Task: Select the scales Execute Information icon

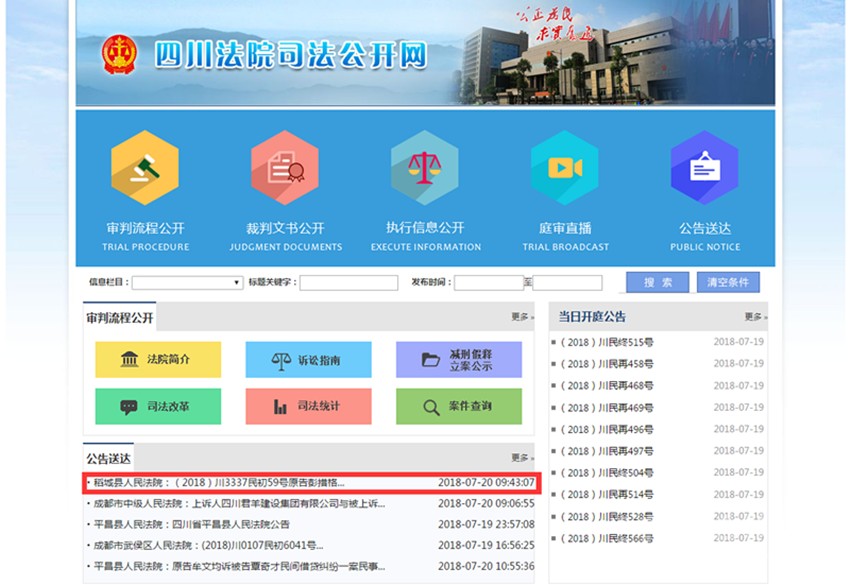Action: [425, 168]
